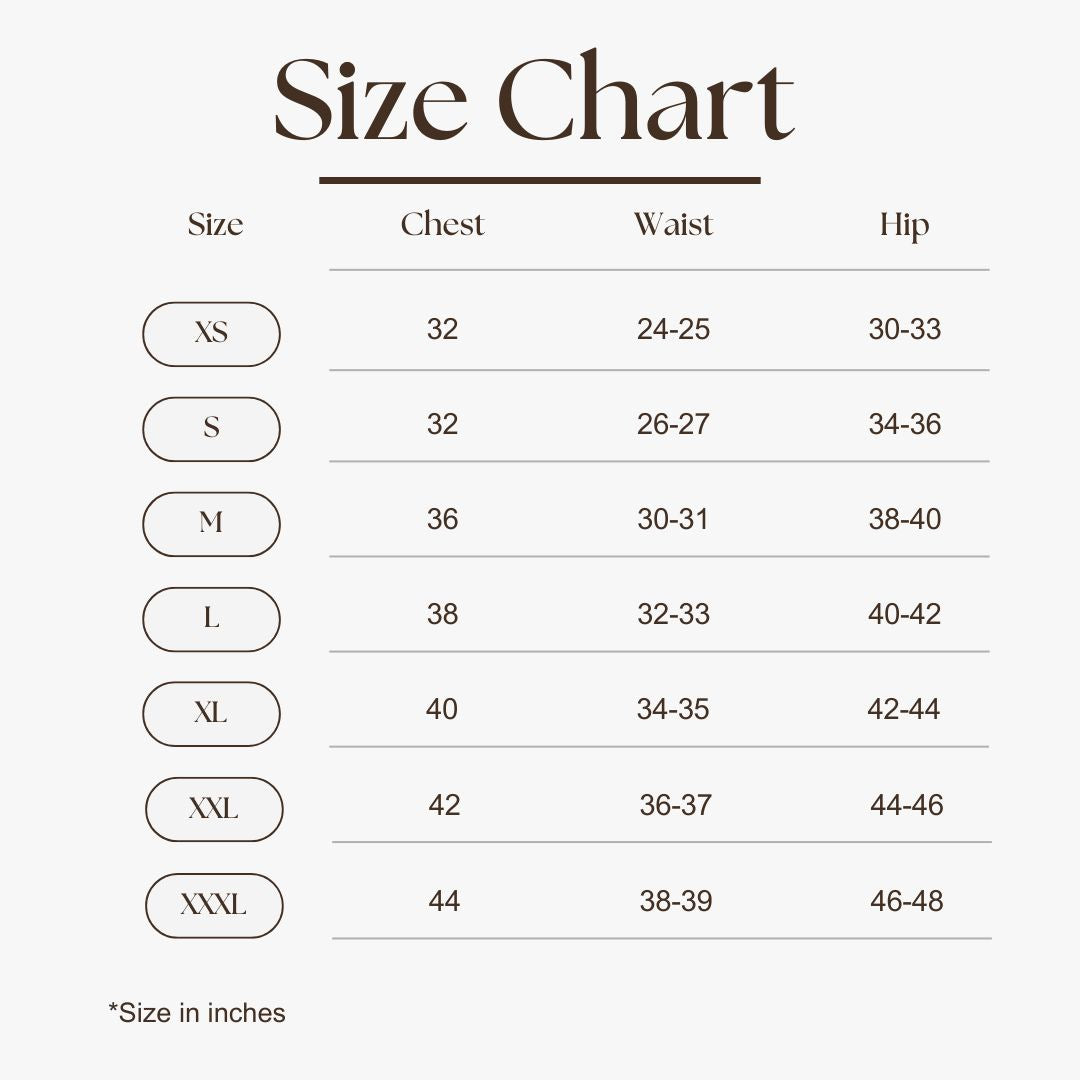This screenshot has height=1080, width=1080.
Task: Click the Size Chart title
Action: tap(534, 100)
